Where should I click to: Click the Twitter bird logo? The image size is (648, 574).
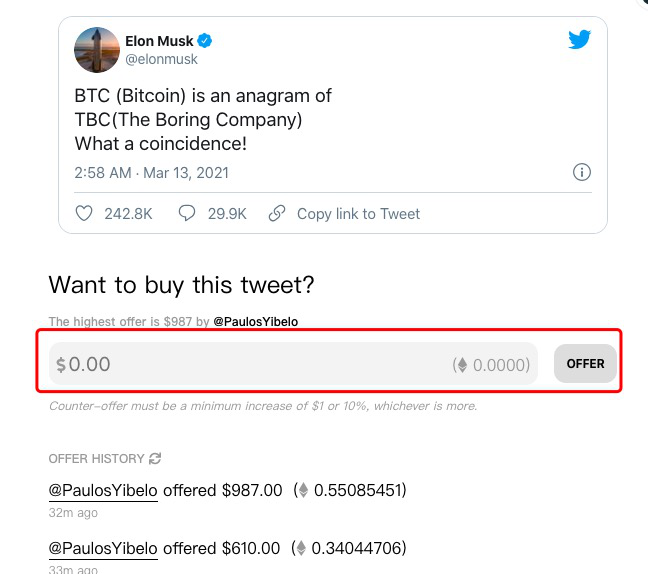(x=579, y=39)
